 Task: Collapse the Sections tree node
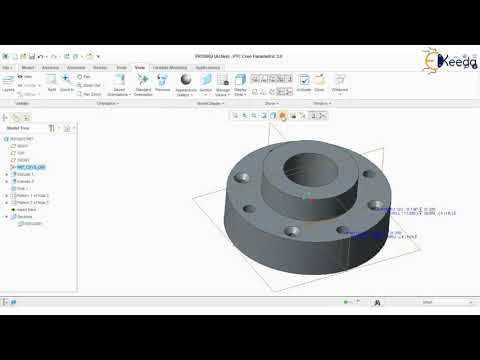[x=7, y=217]
